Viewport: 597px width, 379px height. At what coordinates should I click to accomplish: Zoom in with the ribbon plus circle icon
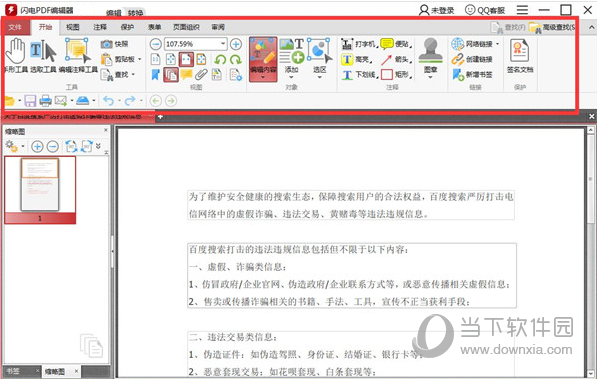236,44
